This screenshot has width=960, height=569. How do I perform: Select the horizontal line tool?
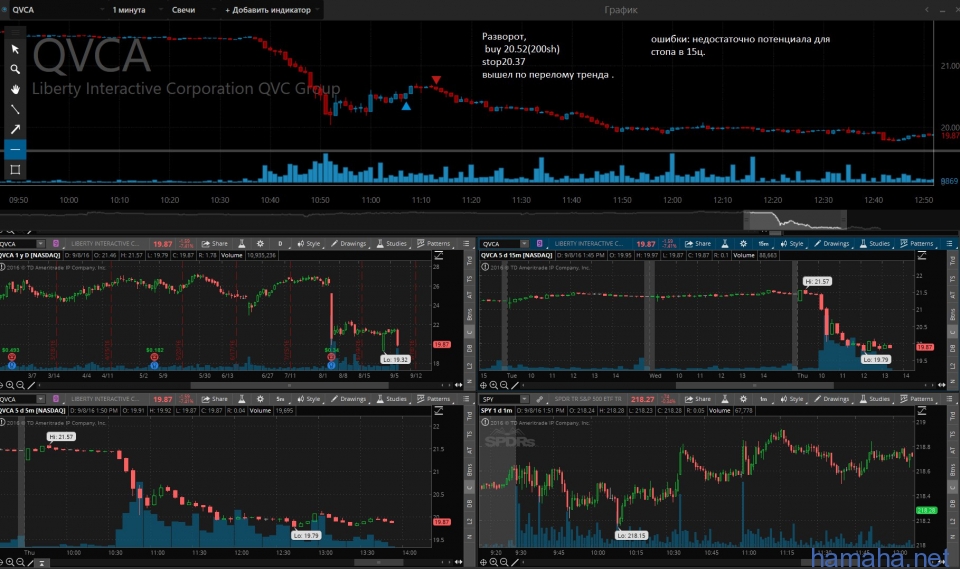pyautogui.click(x=15, y=149)
